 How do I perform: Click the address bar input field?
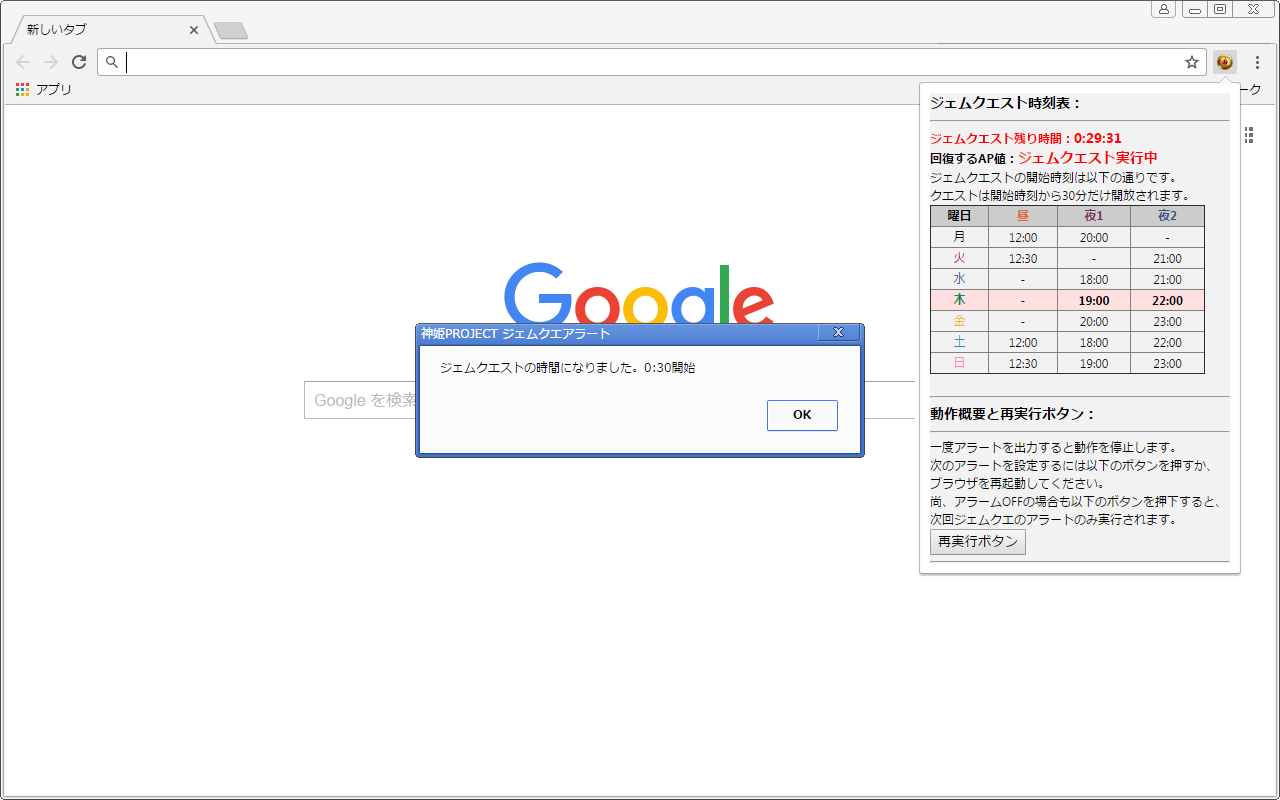(652, 62)
